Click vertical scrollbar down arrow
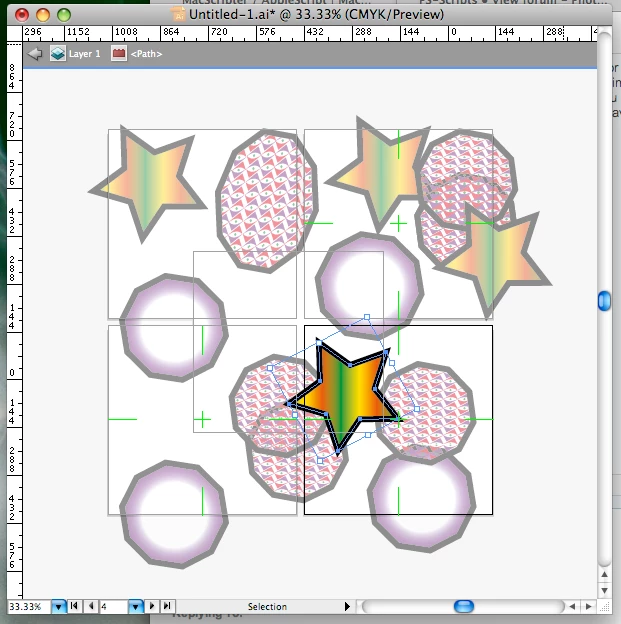 click(604, 590)
